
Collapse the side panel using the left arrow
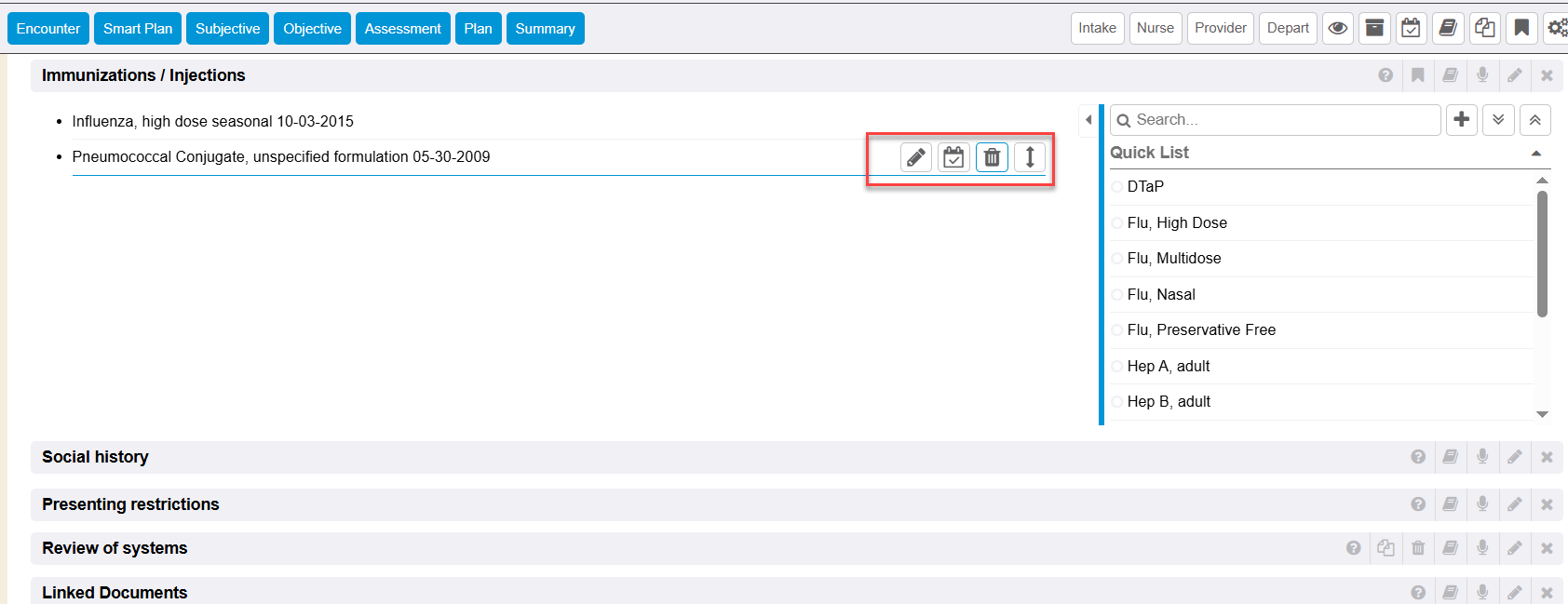click(1088, 120)
